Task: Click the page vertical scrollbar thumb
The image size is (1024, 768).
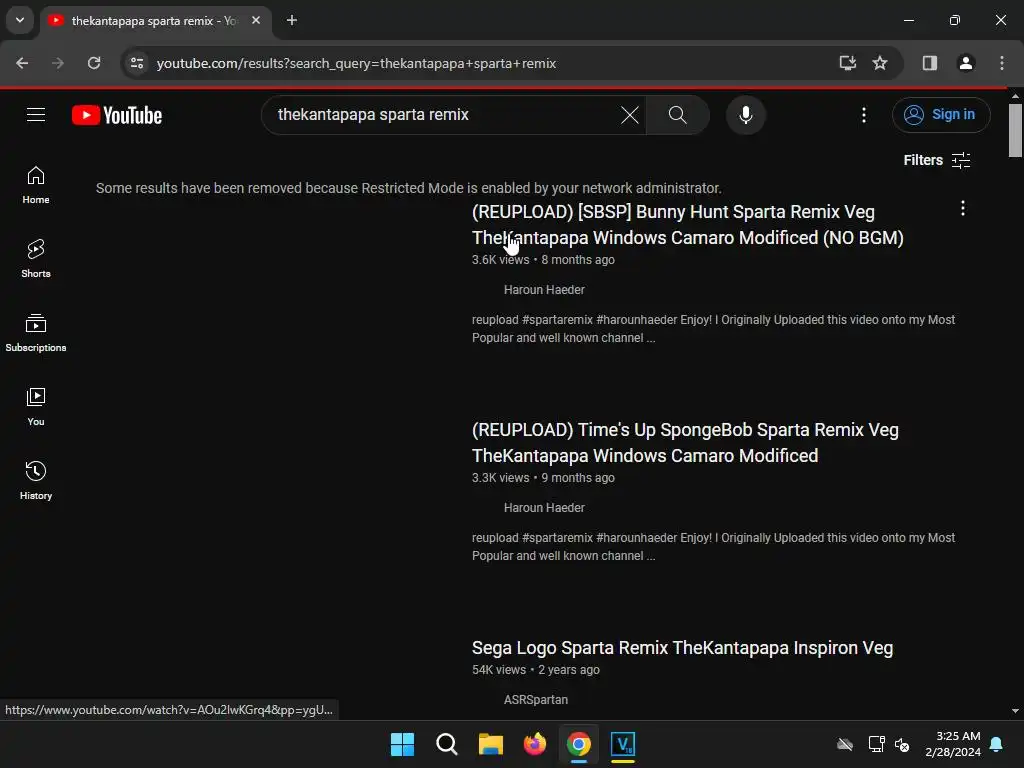Action: click(1015, 130)
